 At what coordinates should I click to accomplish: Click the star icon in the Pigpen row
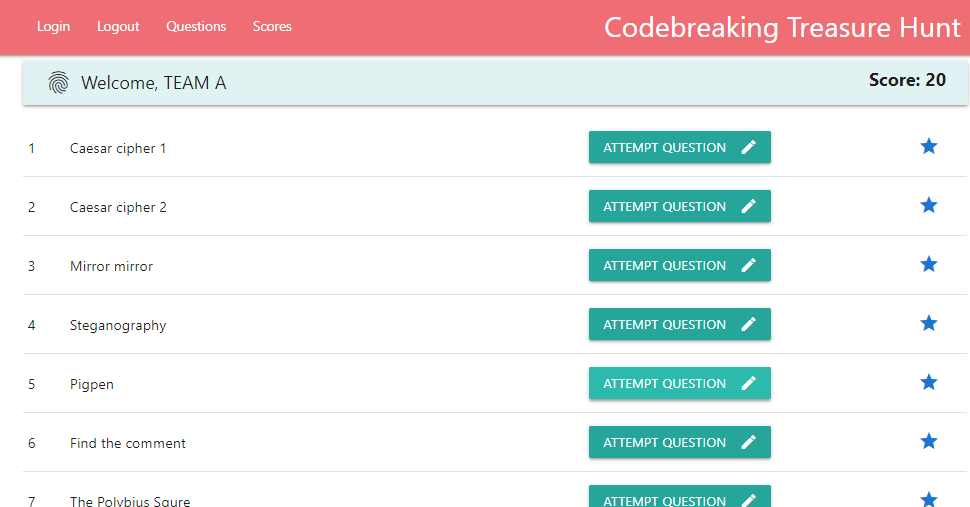pos(929,383)
